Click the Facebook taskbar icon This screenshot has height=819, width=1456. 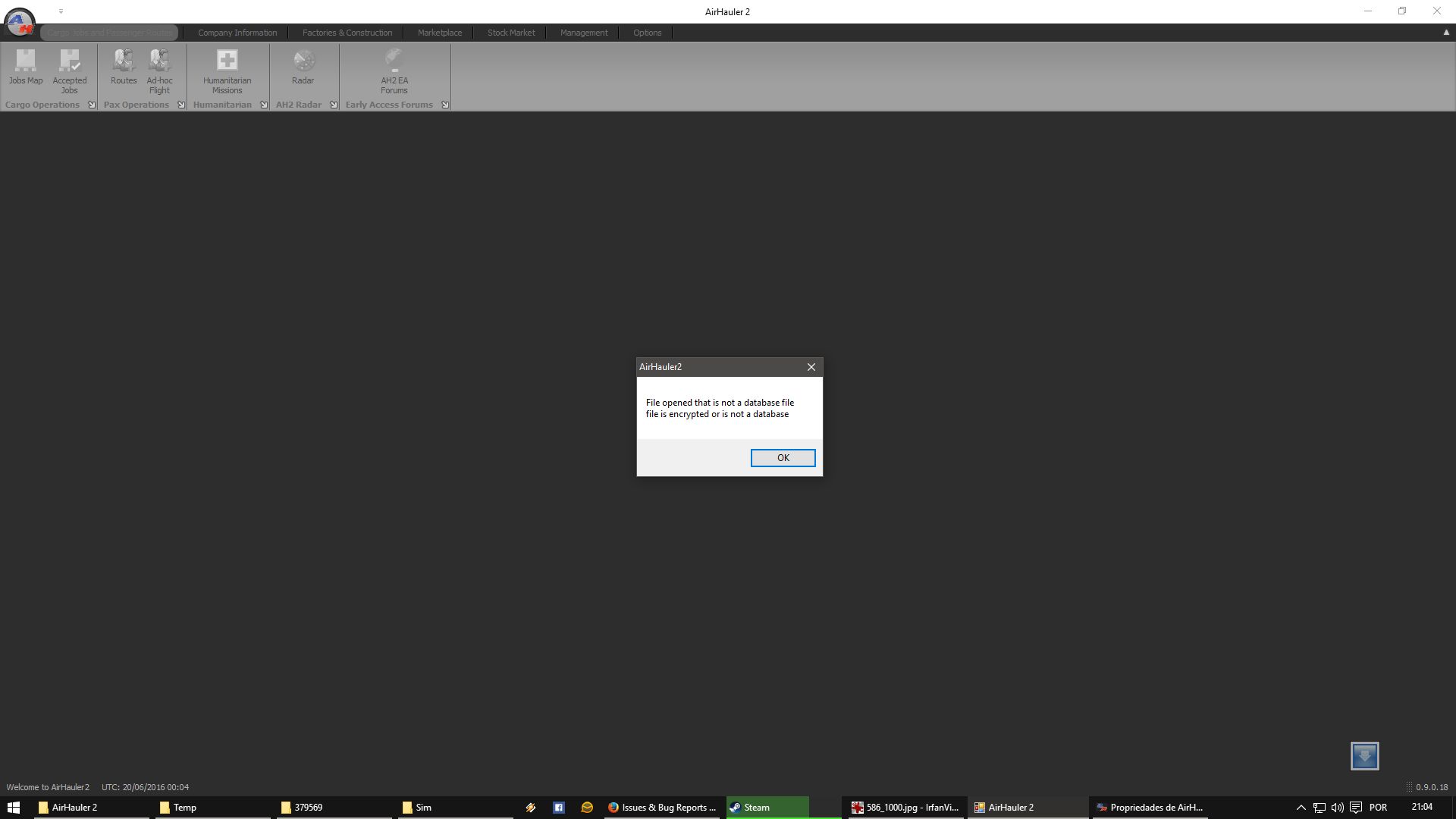(559, 808)
